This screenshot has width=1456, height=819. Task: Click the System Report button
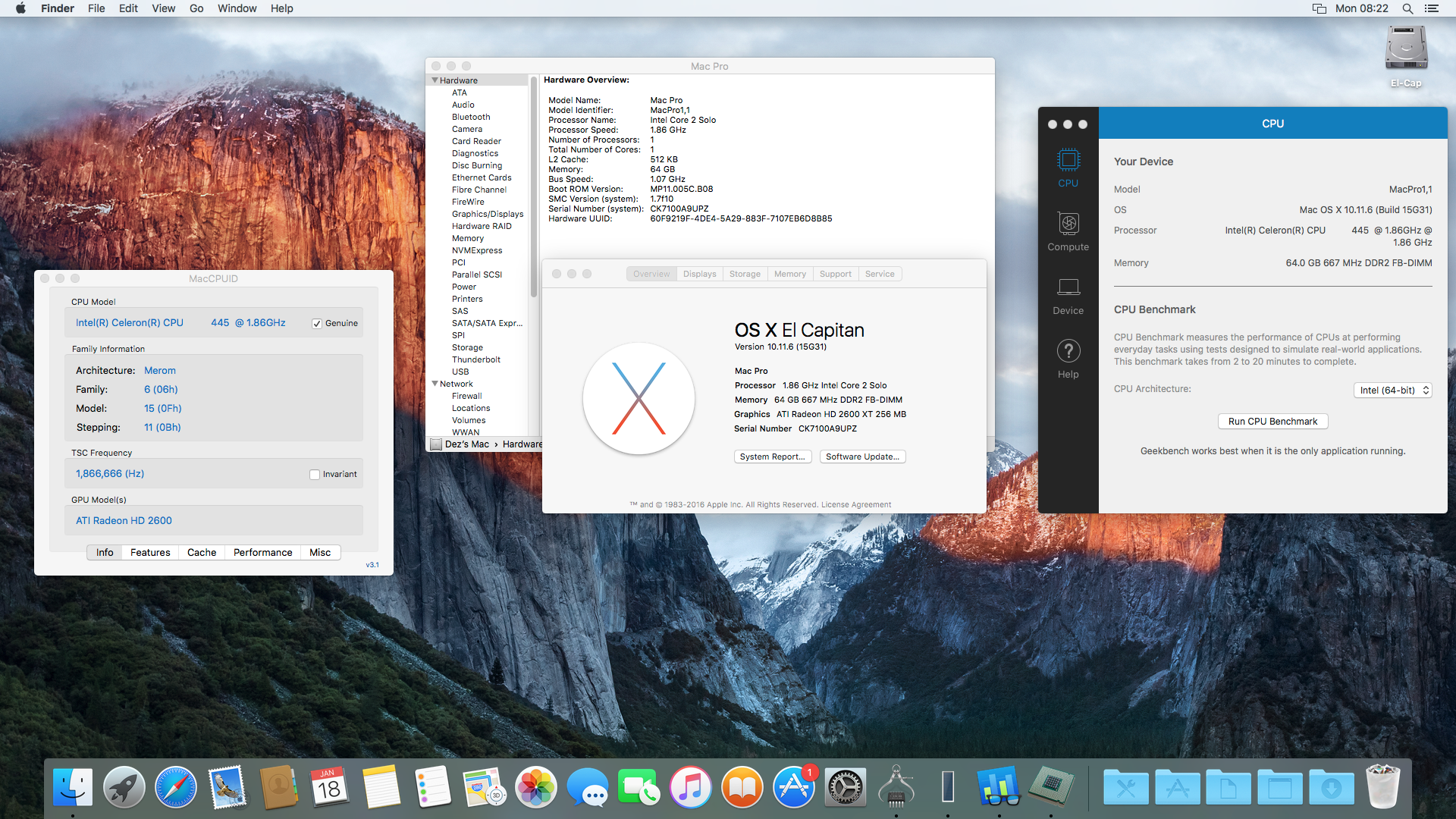(772, 457)
